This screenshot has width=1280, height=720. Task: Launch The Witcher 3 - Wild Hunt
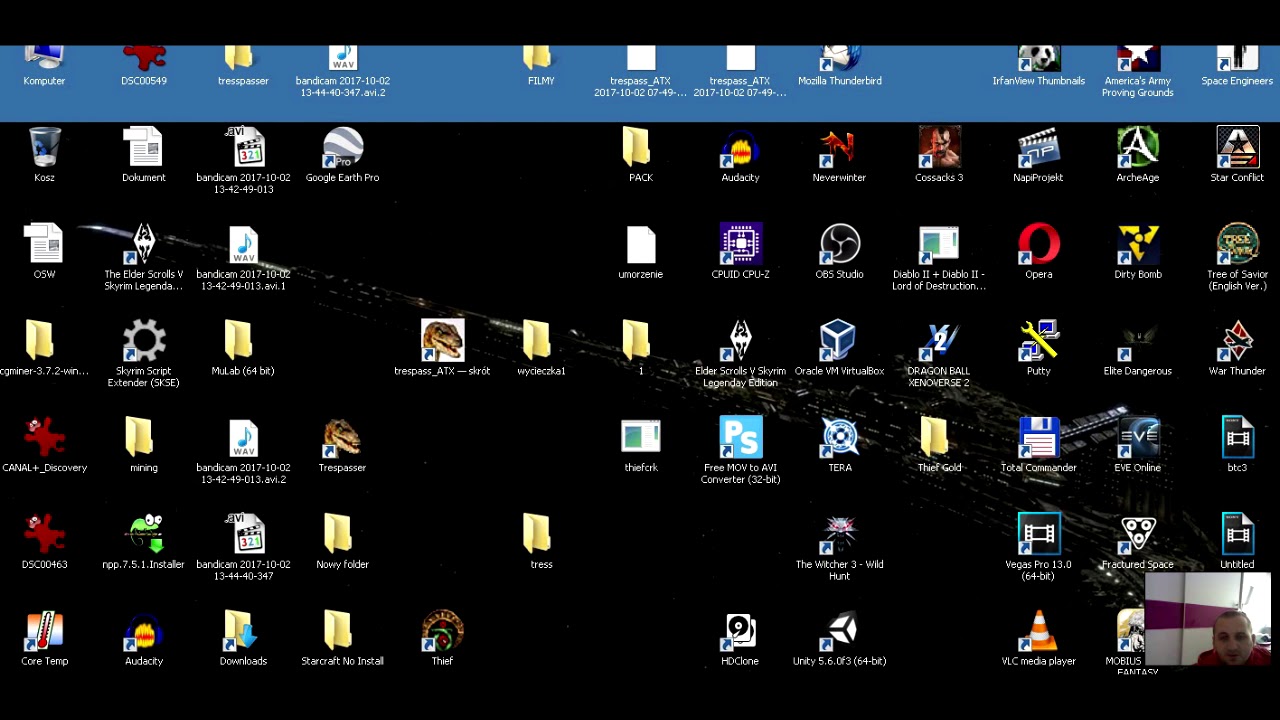839,548
